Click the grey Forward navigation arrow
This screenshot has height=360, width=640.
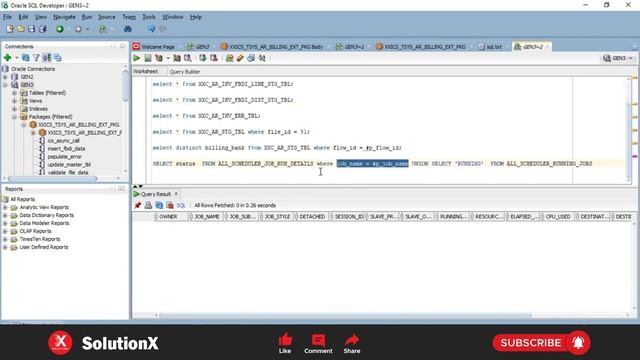tap(78, 29)
